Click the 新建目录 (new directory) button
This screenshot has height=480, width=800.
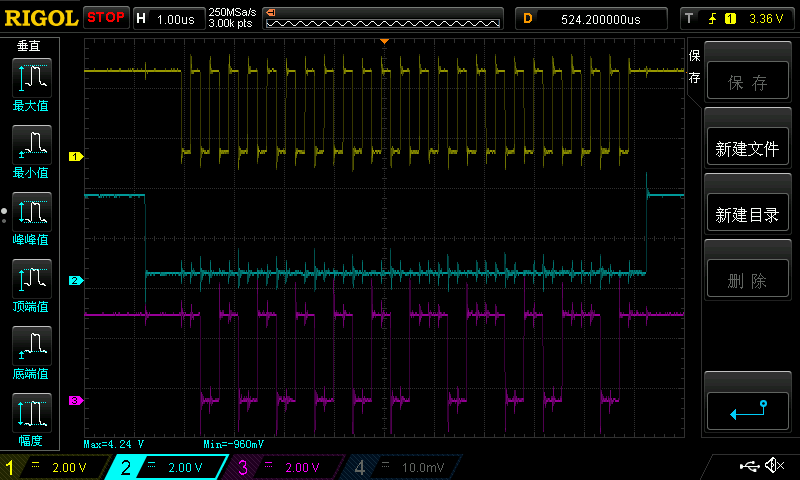(747, 214)
